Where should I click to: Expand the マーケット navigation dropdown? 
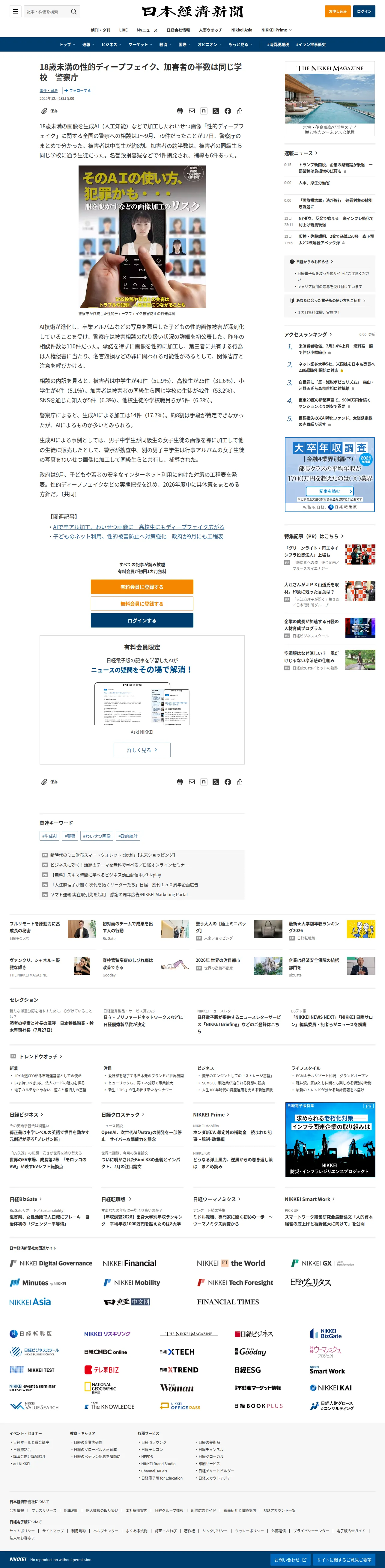pos(139,44)
